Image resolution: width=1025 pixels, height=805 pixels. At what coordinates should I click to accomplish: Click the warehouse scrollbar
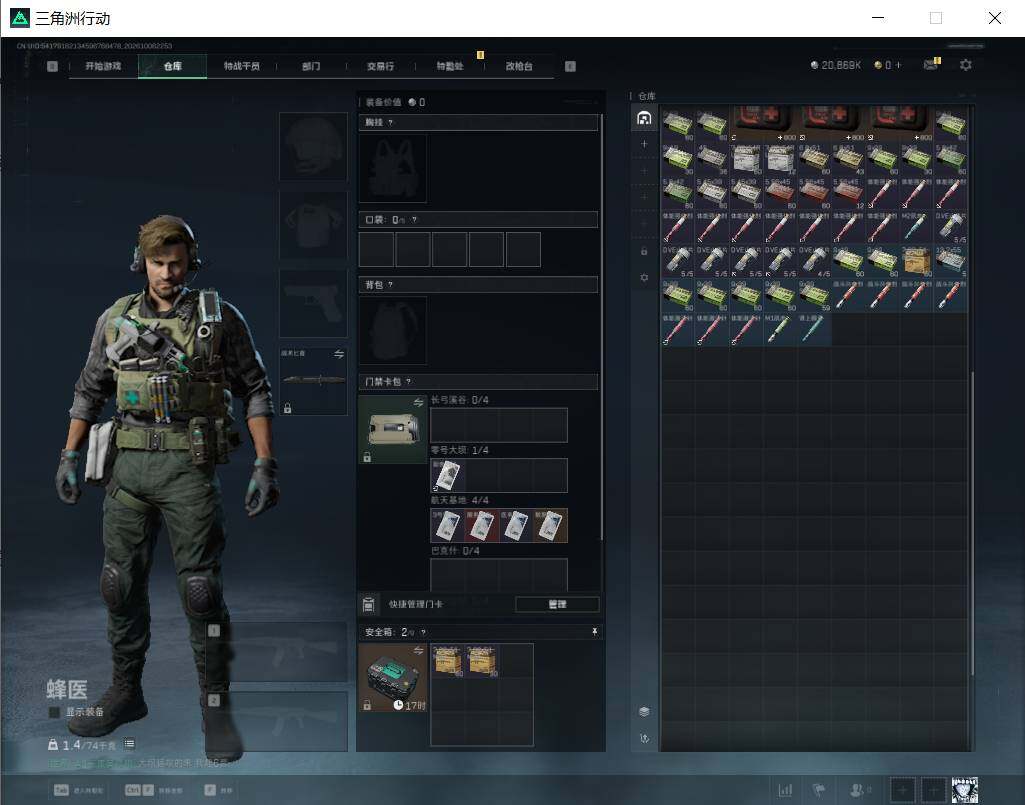point(972,523)
